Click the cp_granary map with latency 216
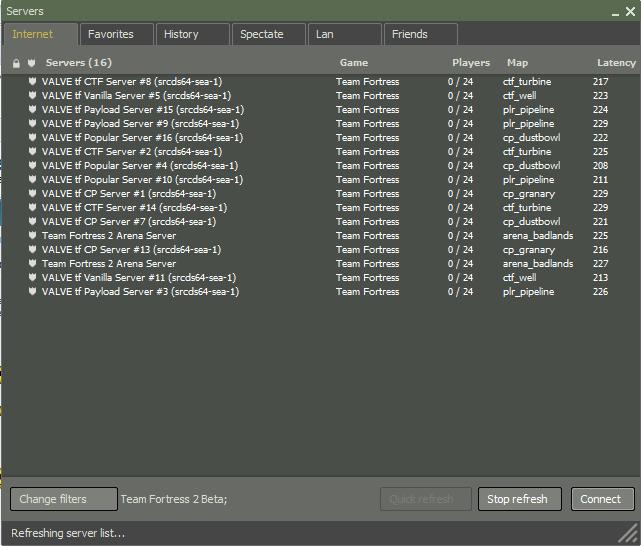The width and height of the screenshot is (641, 546). 529,250
